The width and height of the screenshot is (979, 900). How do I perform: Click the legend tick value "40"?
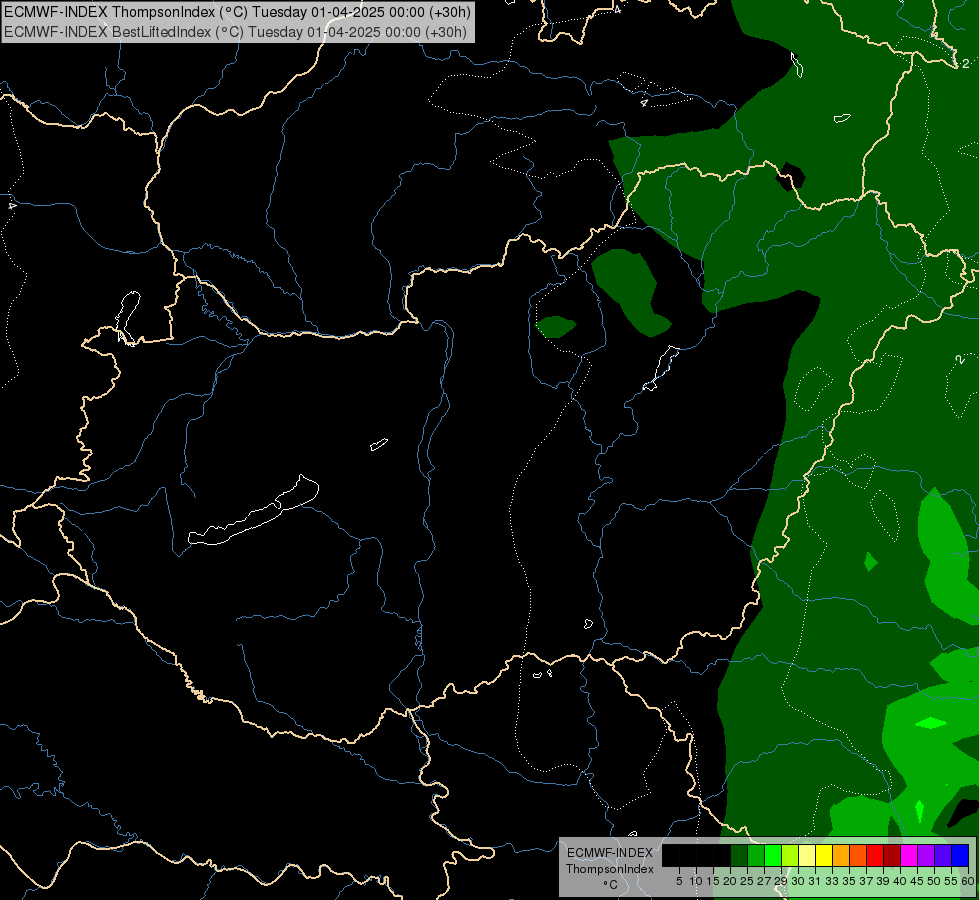coord(900,881)
